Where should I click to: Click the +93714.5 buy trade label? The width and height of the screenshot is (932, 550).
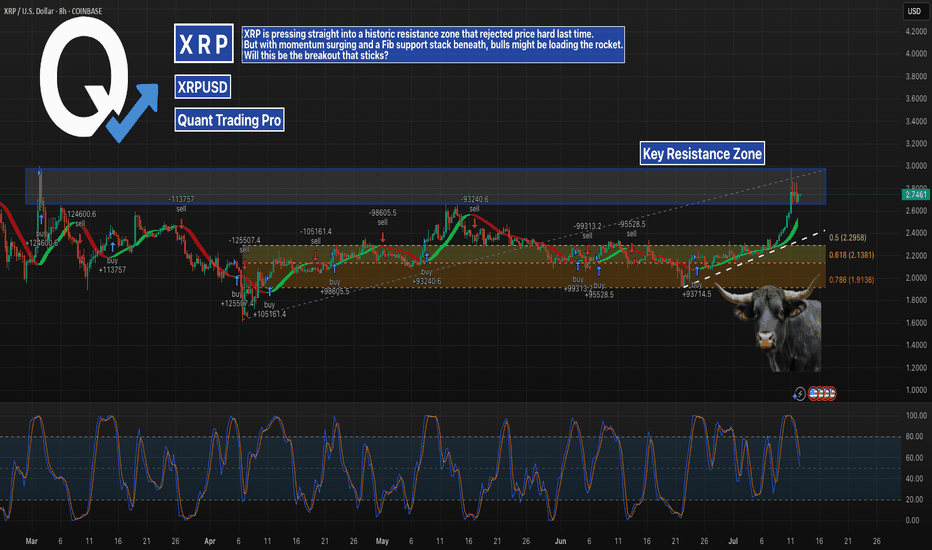[x=697, y=290]
